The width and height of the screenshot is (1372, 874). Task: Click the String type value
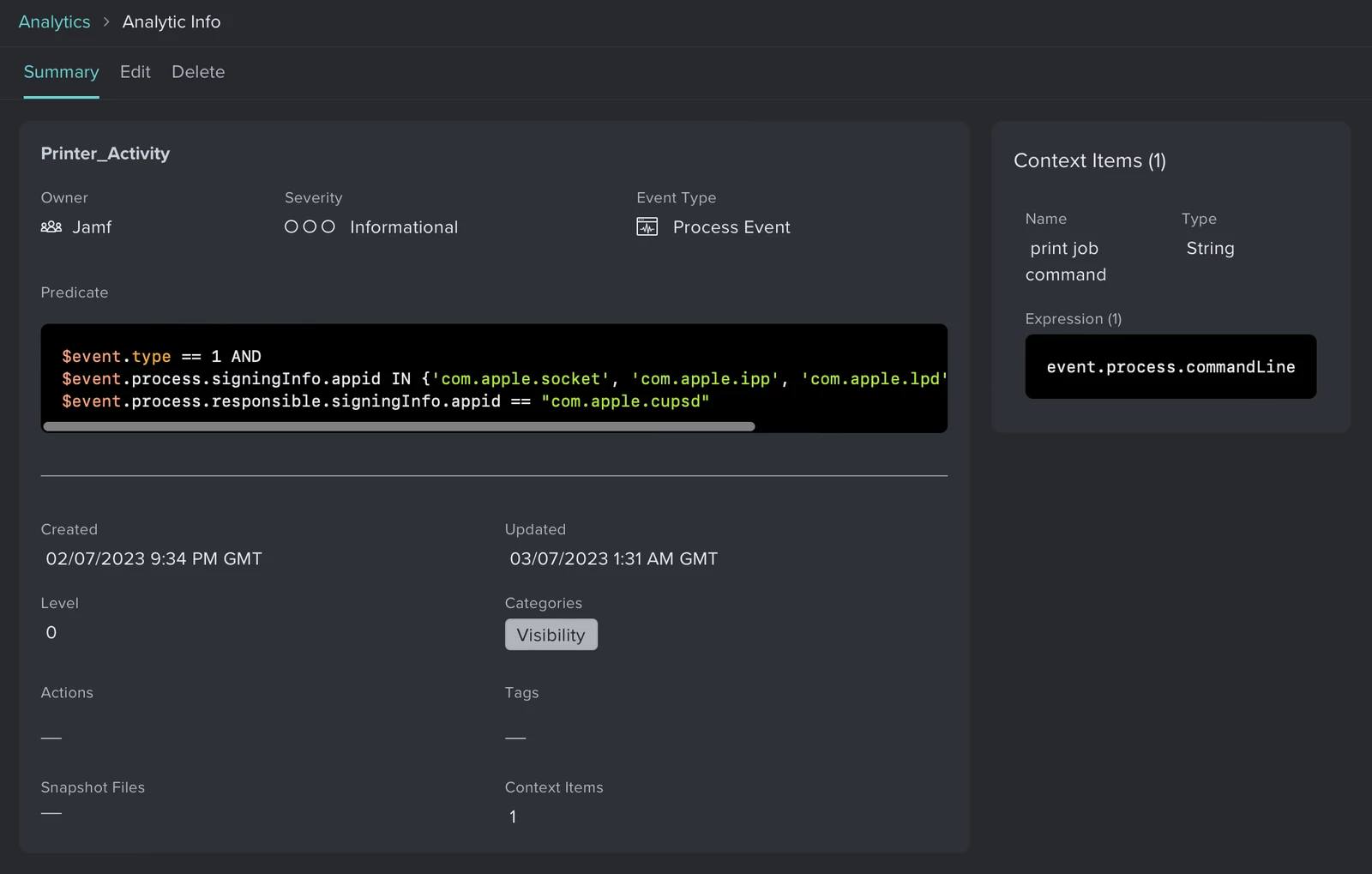click(x=1211, y=249)
